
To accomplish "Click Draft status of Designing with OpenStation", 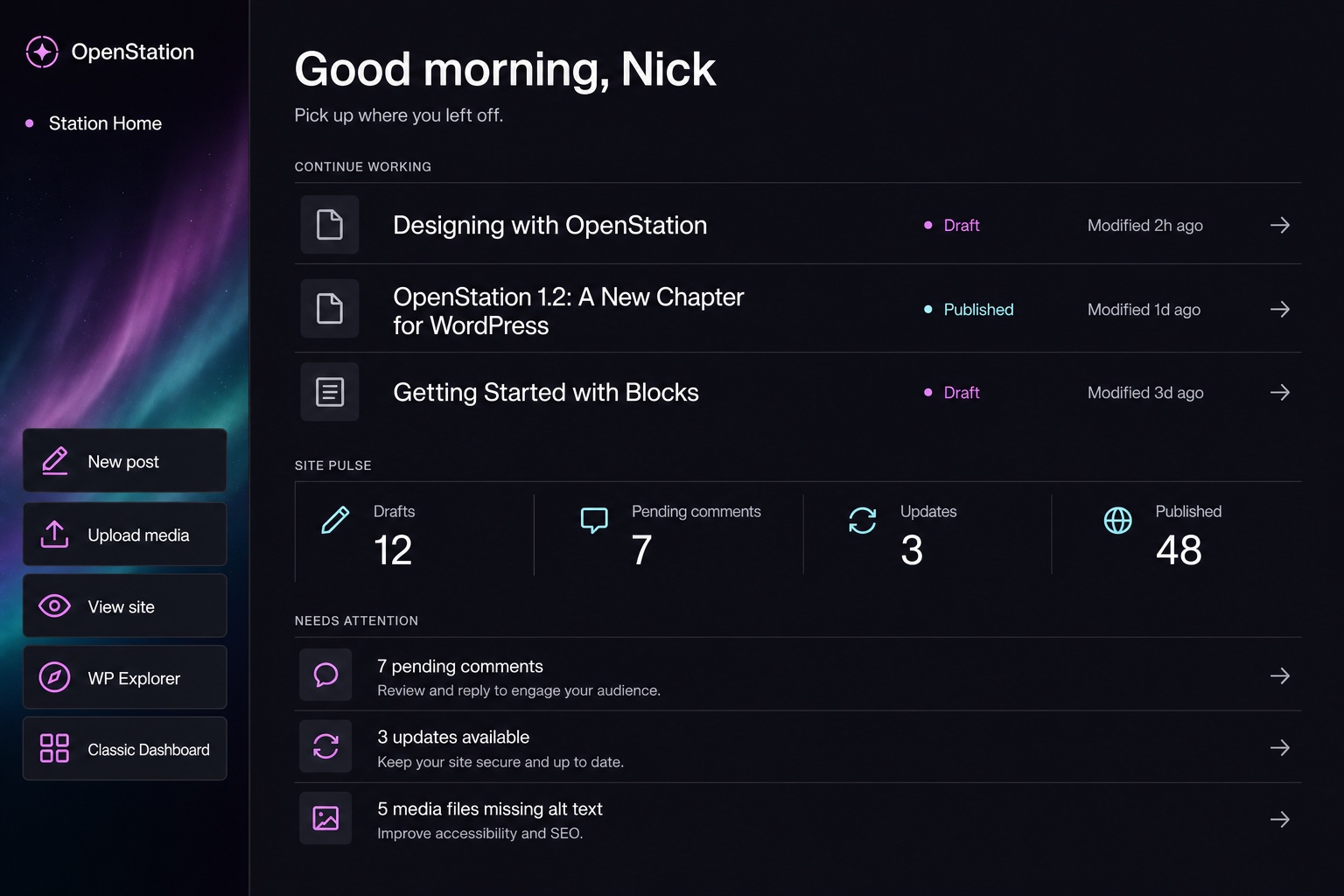I will point(952,225).
